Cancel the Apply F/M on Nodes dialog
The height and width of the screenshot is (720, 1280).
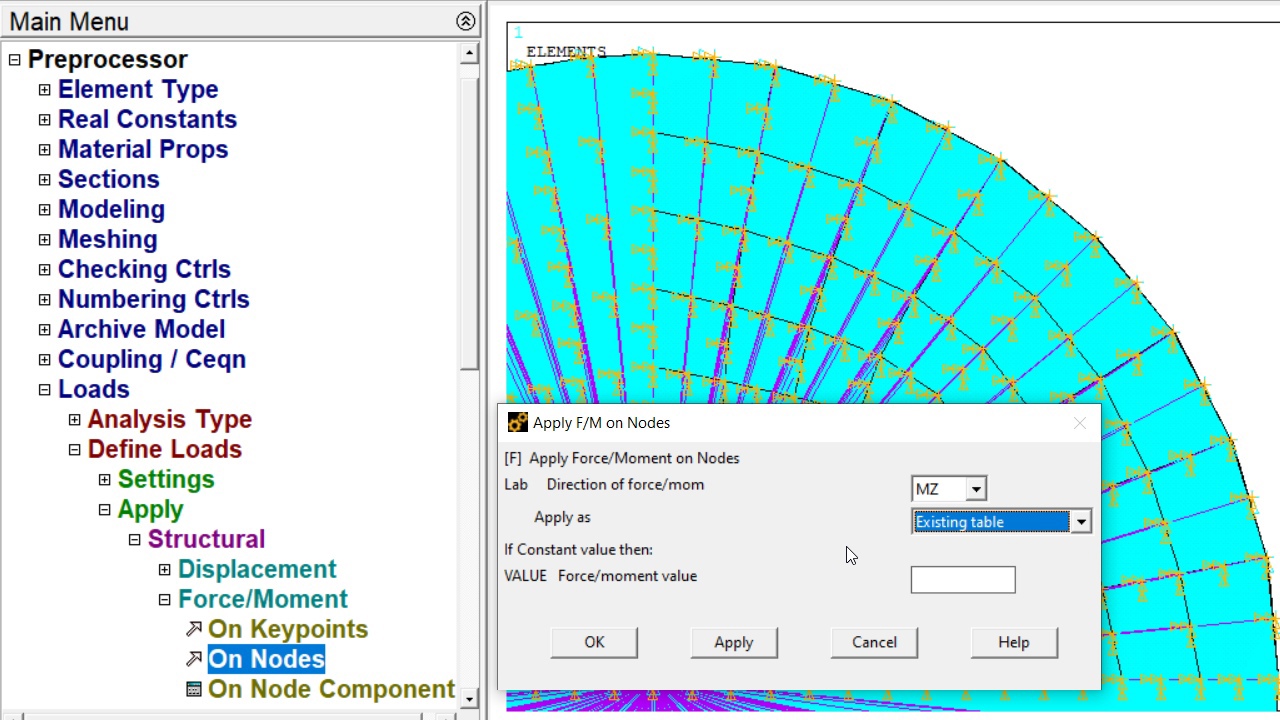click(x=874, y=642)
